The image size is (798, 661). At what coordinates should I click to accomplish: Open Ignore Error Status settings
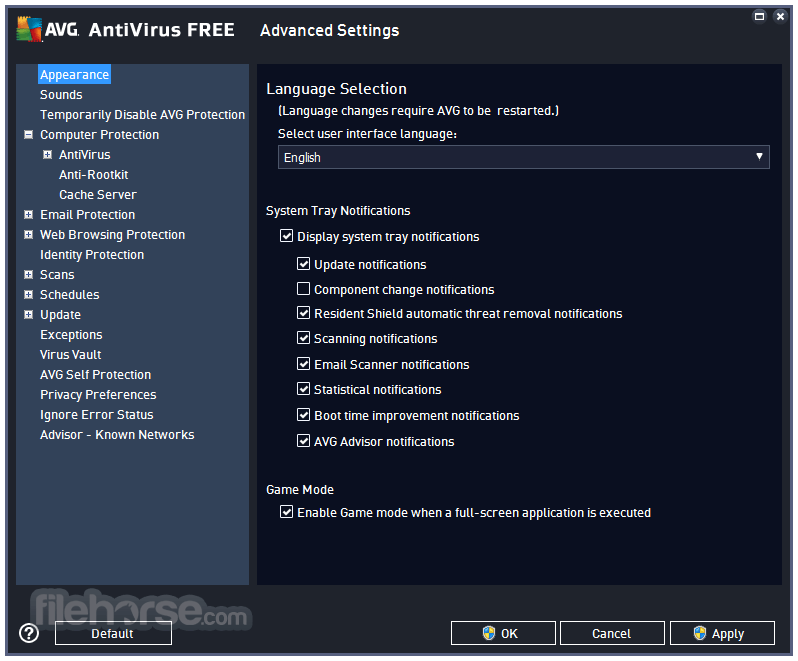point(97,415)
